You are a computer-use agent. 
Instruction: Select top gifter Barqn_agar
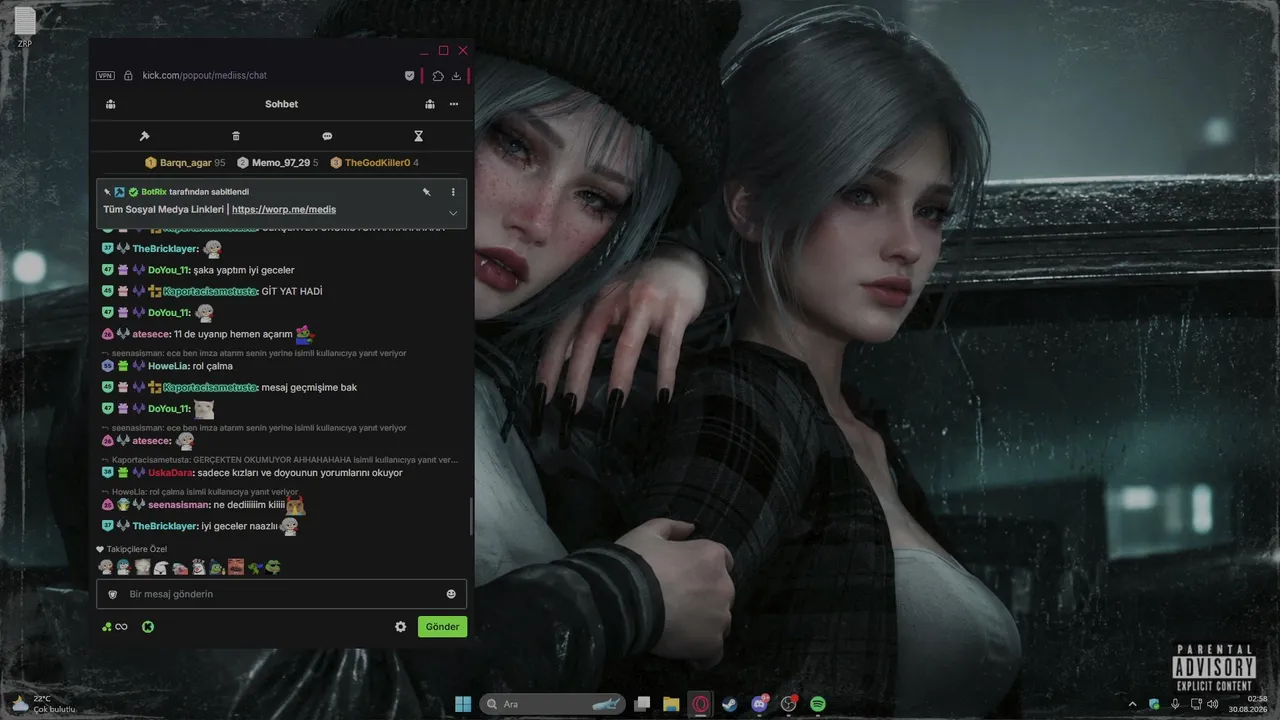coord(185,163)
